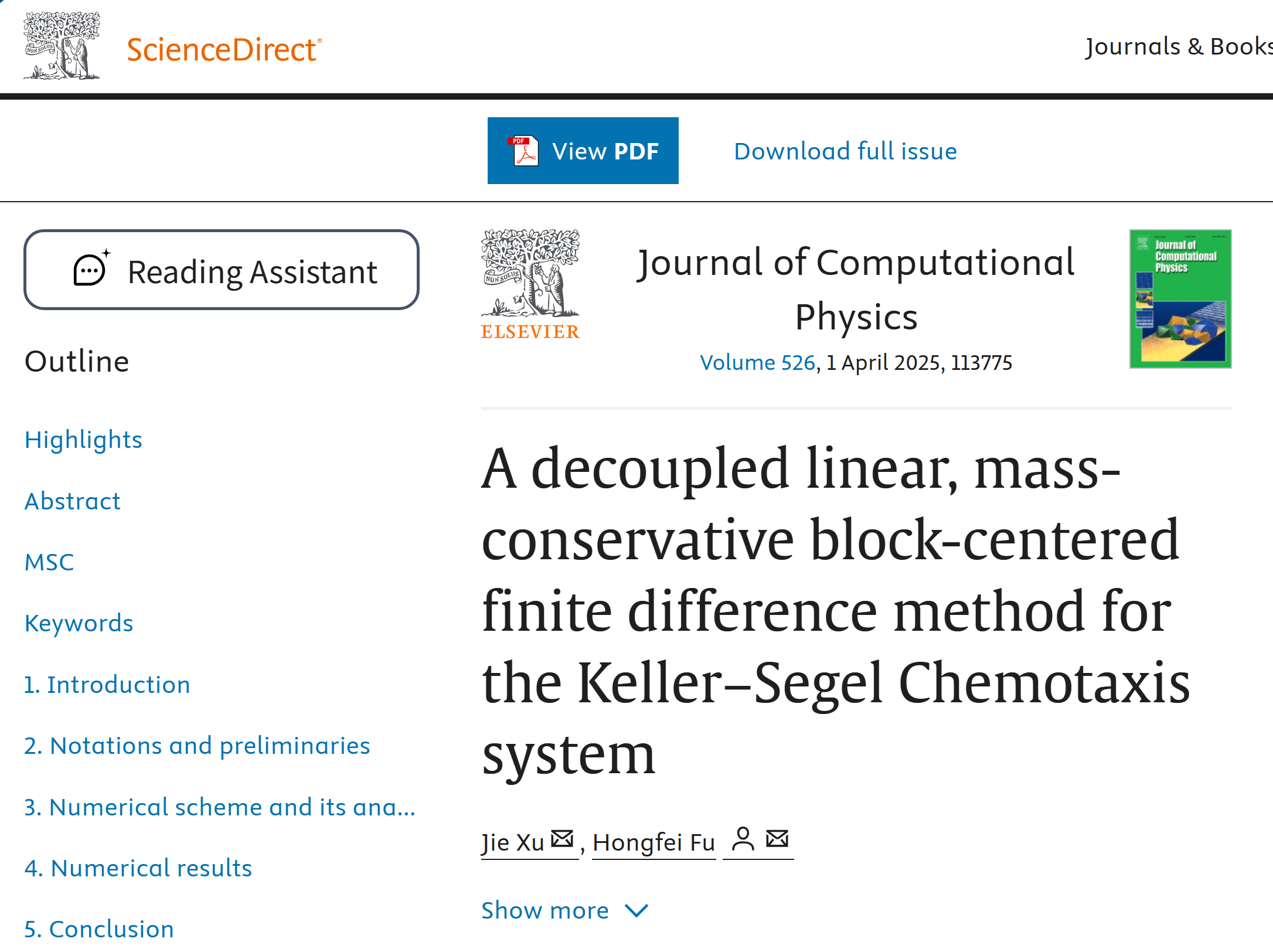The image size is (1273, 952).
Task: Select the Hongfei Fu author name
Action: click(x=653, y=842)
